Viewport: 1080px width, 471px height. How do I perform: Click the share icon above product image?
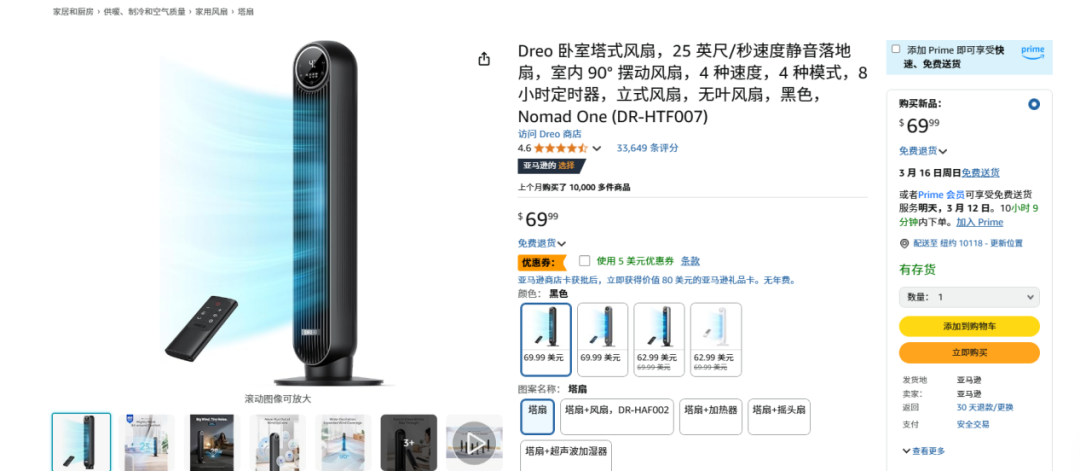click(x=484, y=59)
